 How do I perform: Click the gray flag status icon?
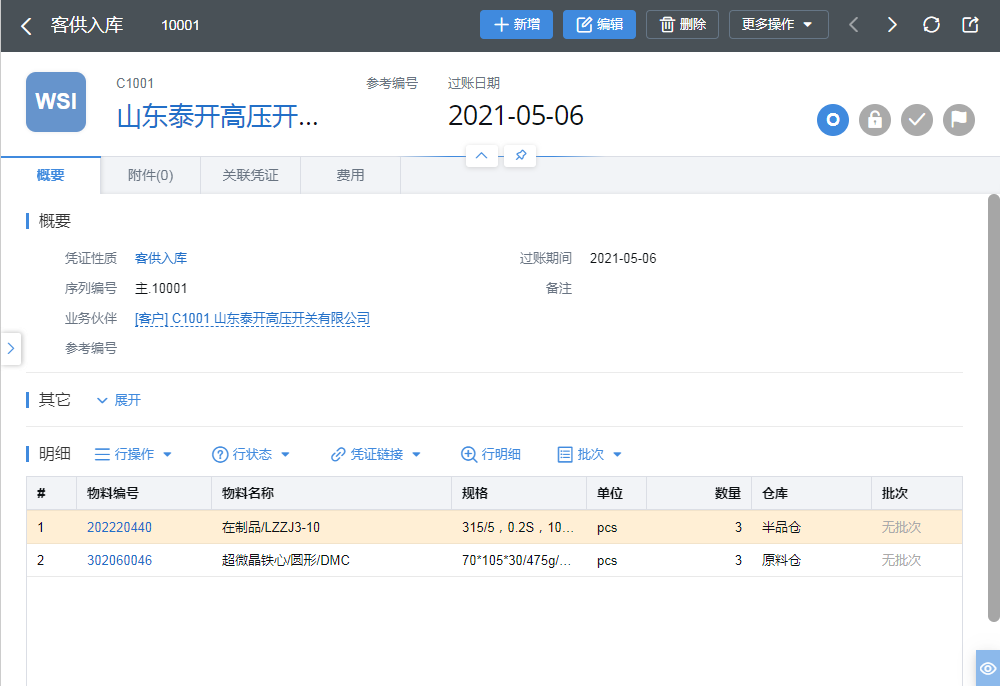click(959, 120)
